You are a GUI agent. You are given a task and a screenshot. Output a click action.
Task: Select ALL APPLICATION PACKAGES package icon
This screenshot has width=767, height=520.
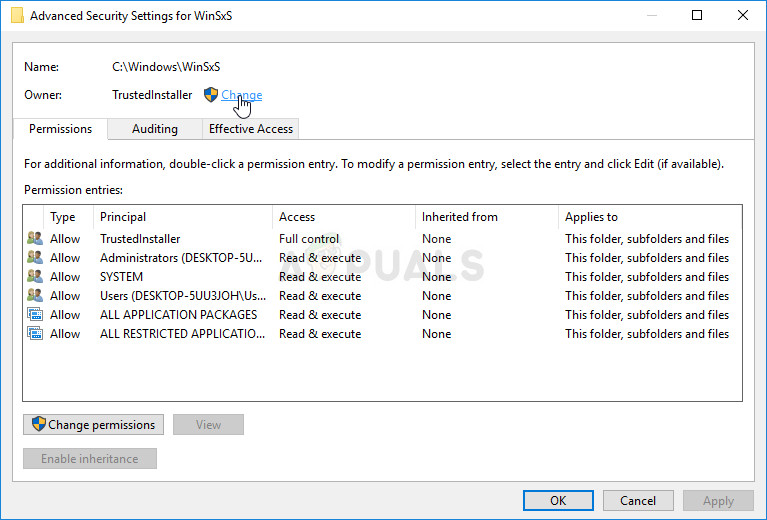click(35, 315)
